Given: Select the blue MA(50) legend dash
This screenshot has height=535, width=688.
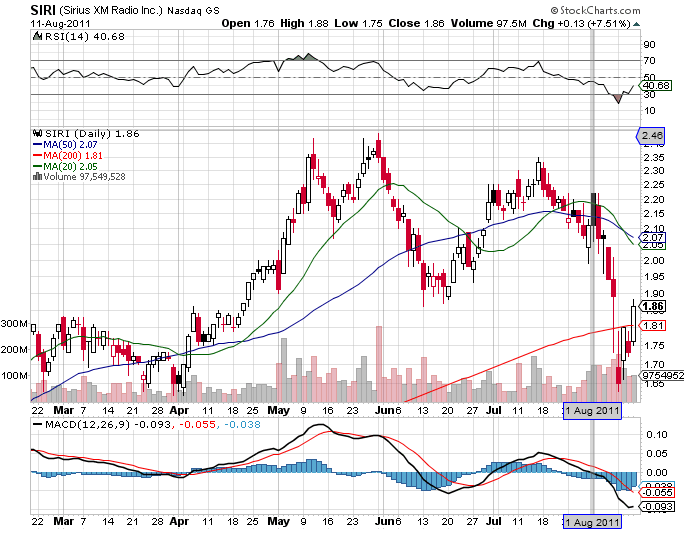Looking at the screenshot, I should [x=38, y=144].
